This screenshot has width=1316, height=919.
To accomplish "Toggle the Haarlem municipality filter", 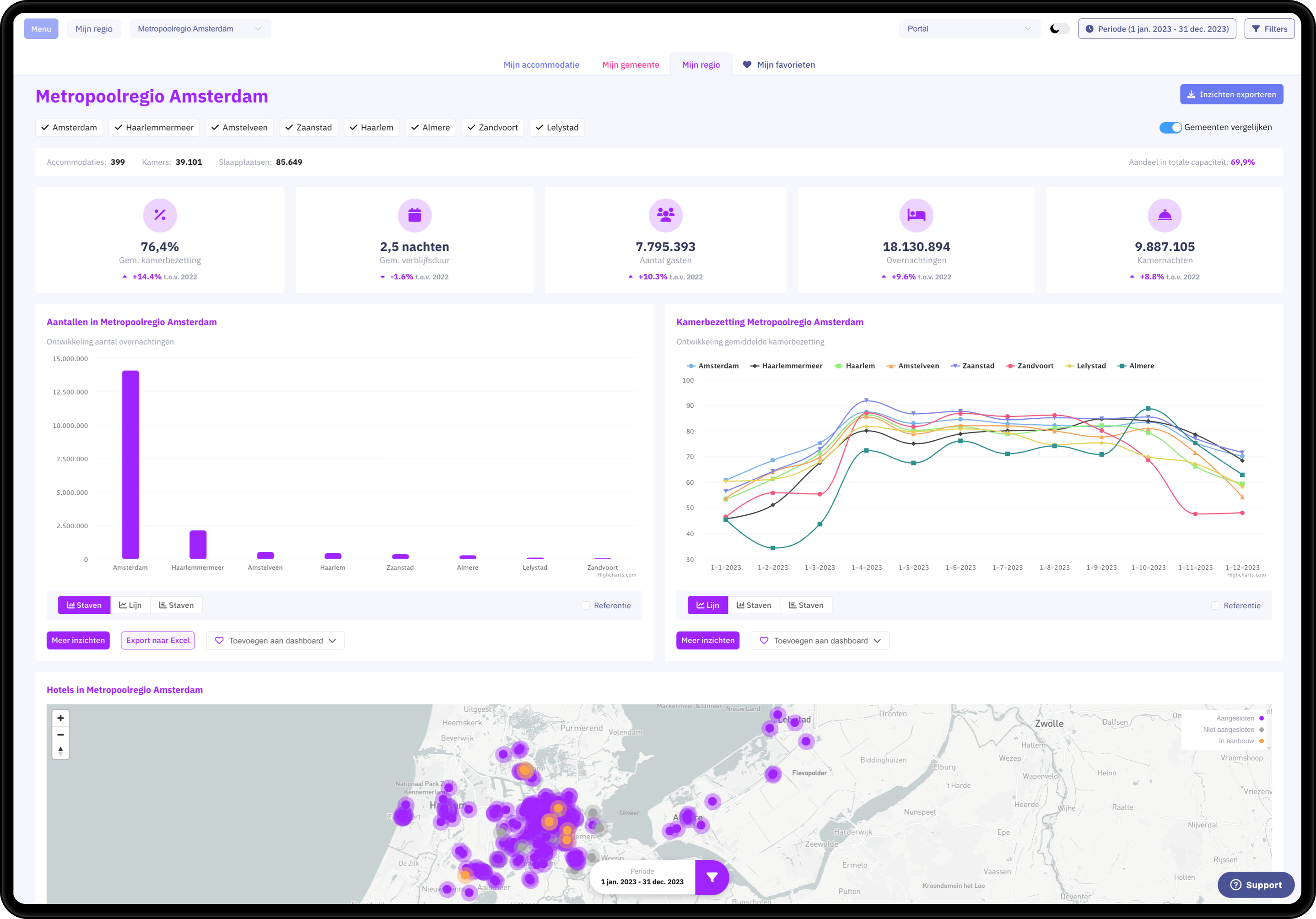I will pyautogui.click(x=372, y=127).
